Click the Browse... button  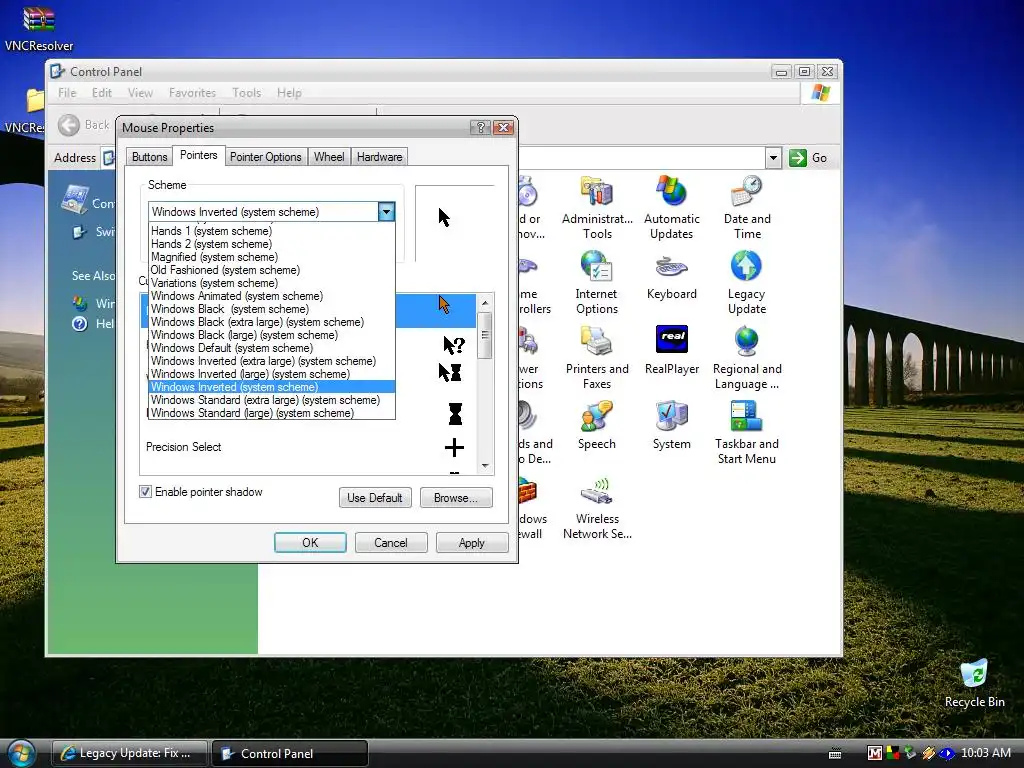click(x=456, y=498)
